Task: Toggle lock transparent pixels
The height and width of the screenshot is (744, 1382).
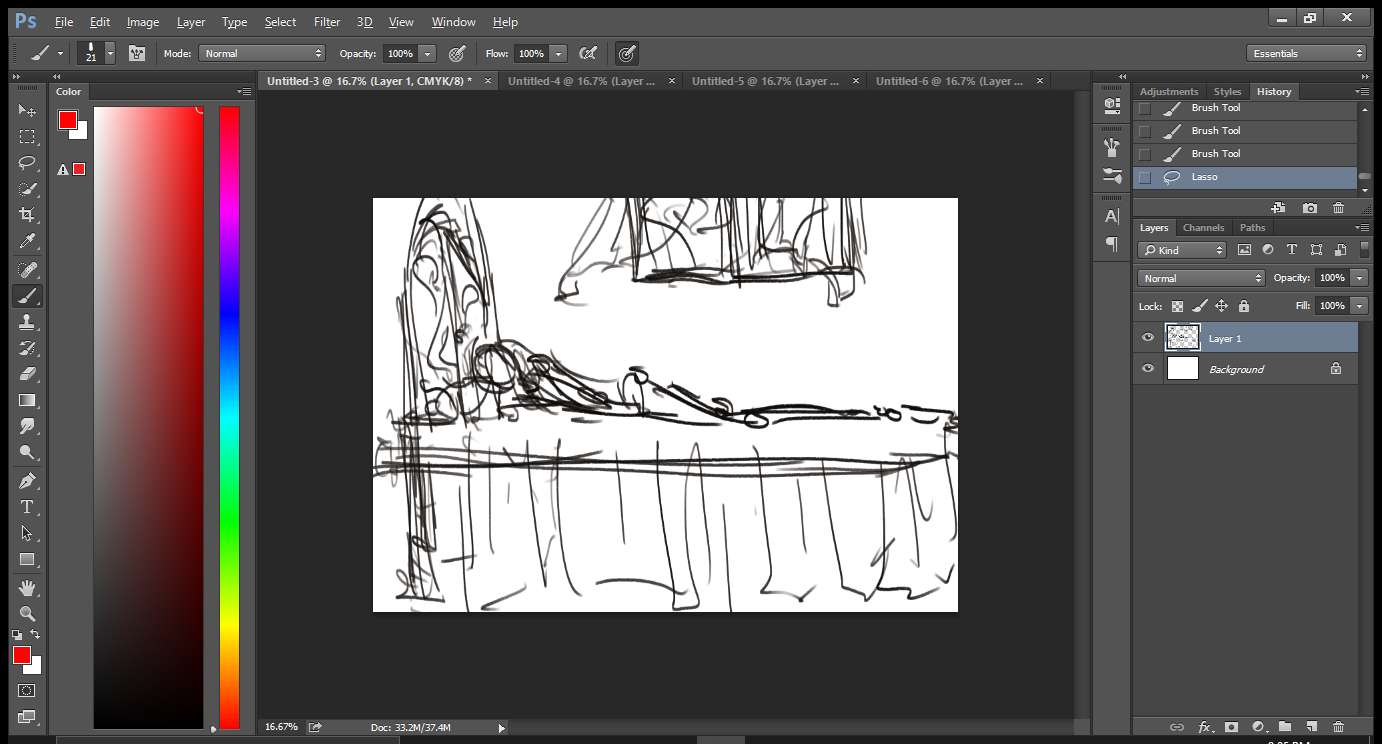Action: coord(1177,306)
